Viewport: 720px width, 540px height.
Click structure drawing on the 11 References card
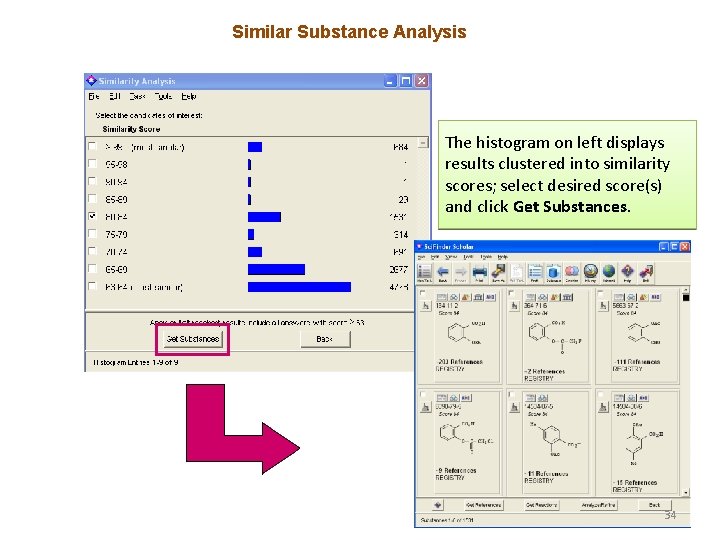coord(553,440)
